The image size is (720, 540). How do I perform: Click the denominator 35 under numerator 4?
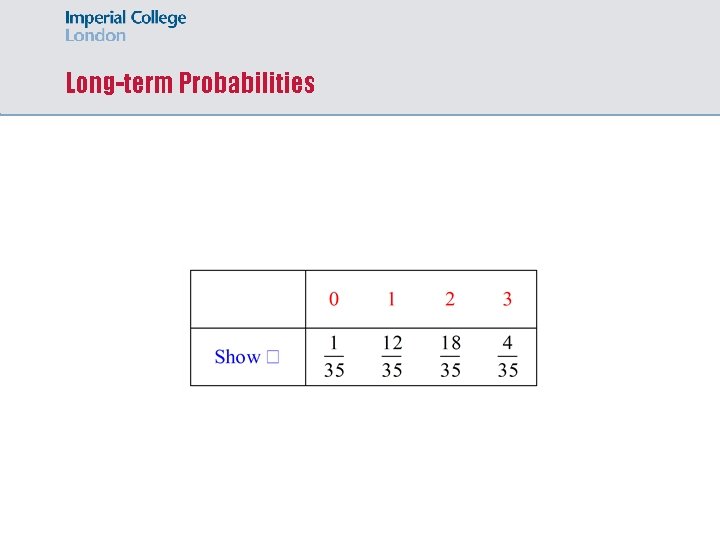[508, 370]
